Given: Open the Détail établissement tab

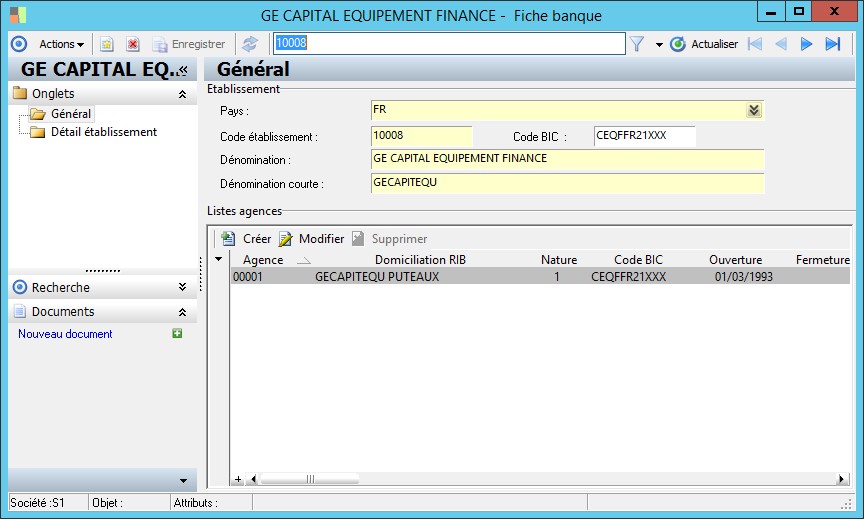Looking at the screenshot, I should pyautogui.click(x=104, y=132).
